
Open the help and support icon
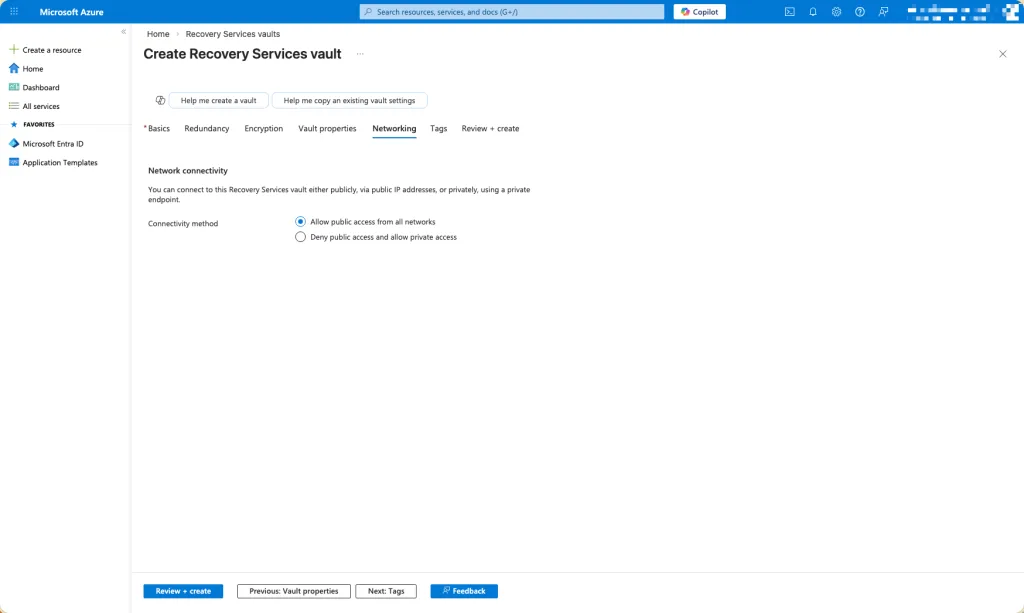pos(859,12)
